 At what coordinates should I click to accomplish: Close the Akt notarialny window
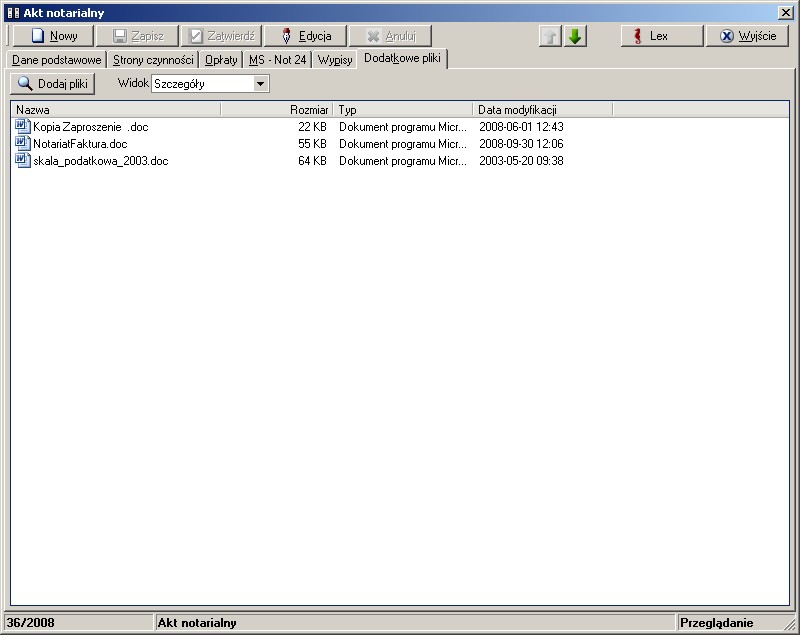point(786,13)
